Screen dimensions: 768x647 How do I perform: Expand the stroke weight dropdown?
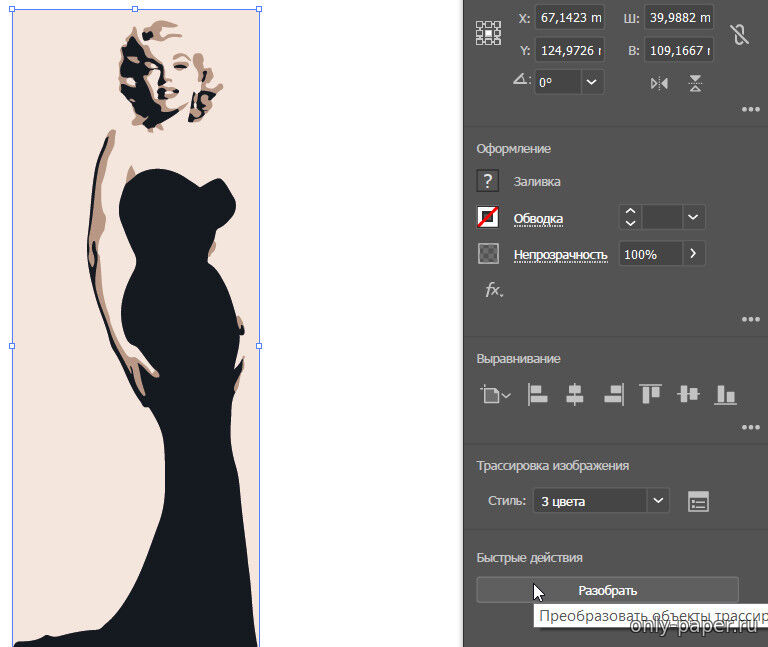coord(693,217)
